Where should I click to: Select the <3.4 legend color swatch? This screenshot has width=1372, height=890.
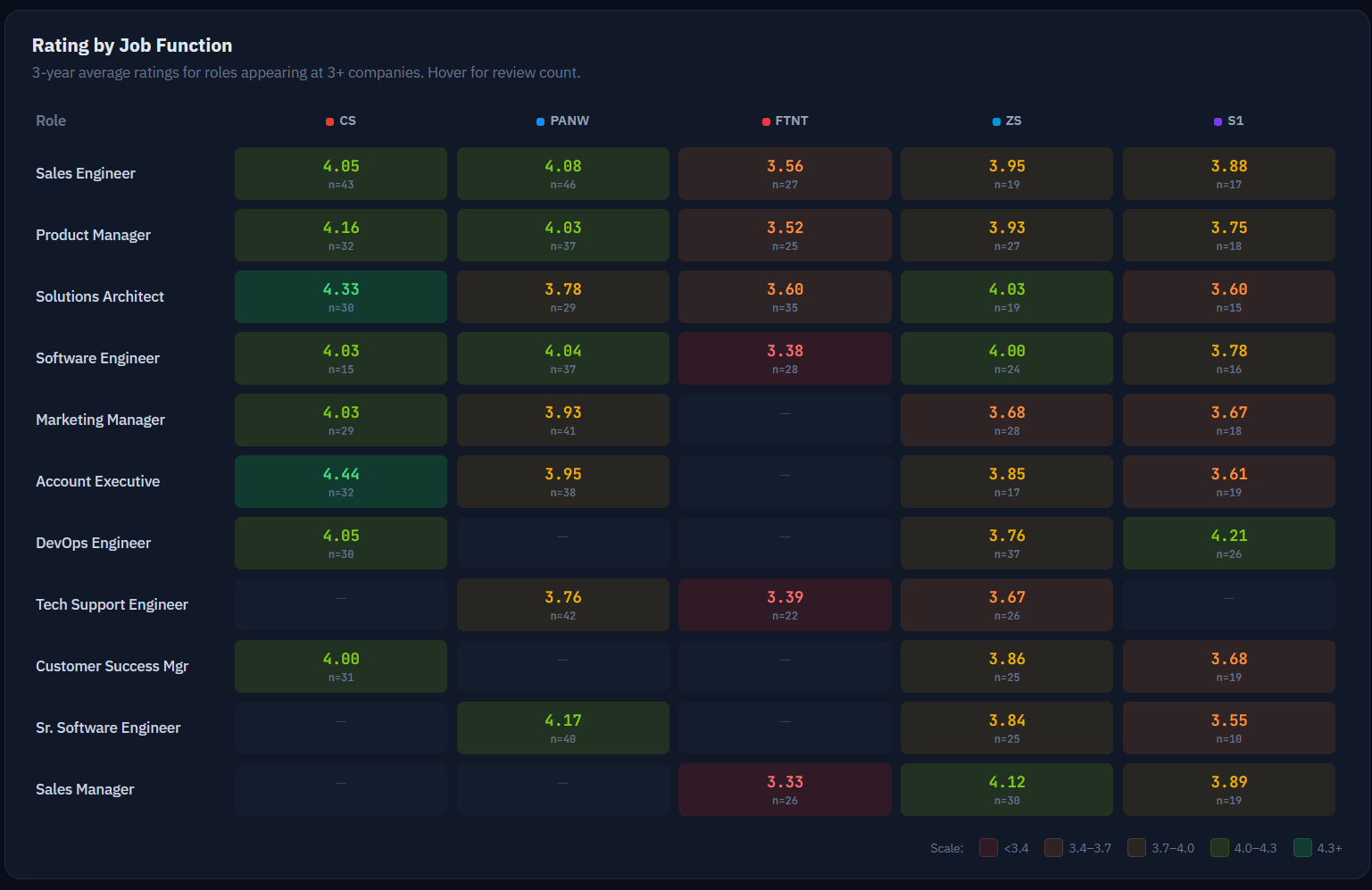coord(988,847)
